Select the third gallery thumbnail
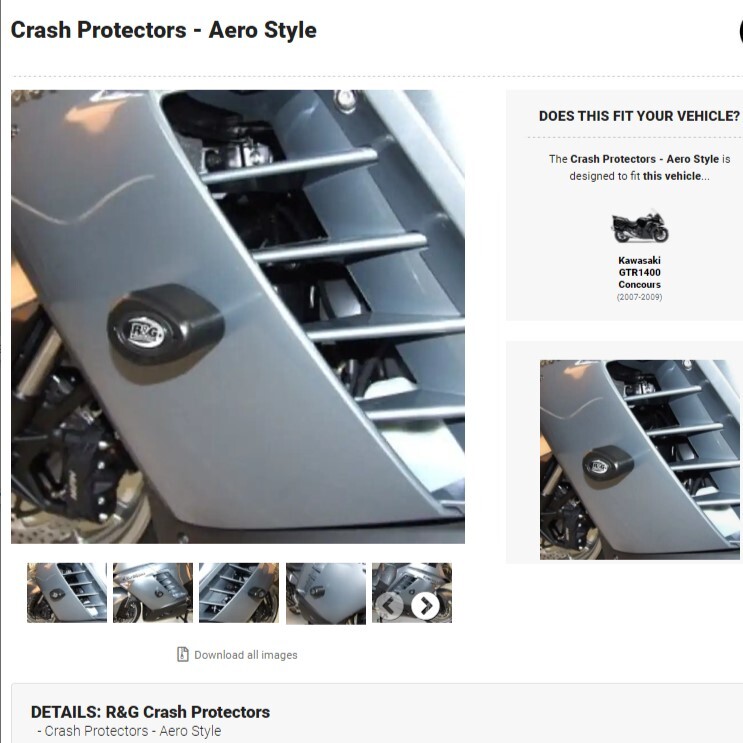 (239, 593)
